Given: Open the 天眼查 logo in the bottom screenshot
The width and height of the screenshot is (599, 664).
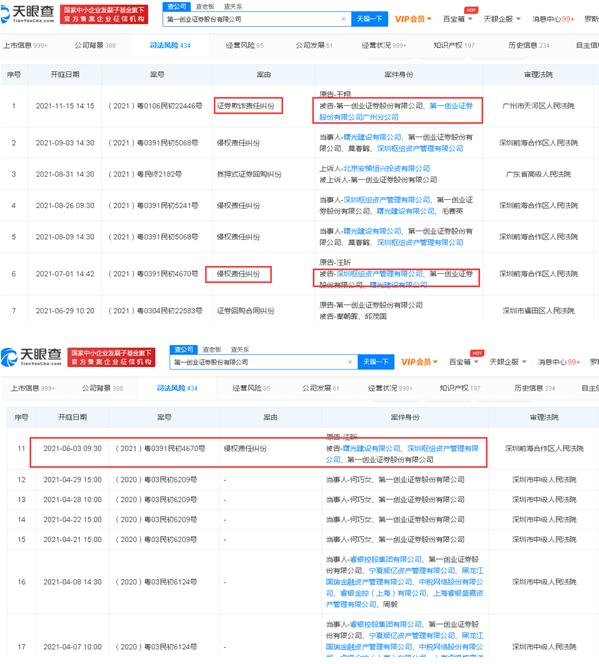Looking at the screenshot, I should (x=32, y=357).
